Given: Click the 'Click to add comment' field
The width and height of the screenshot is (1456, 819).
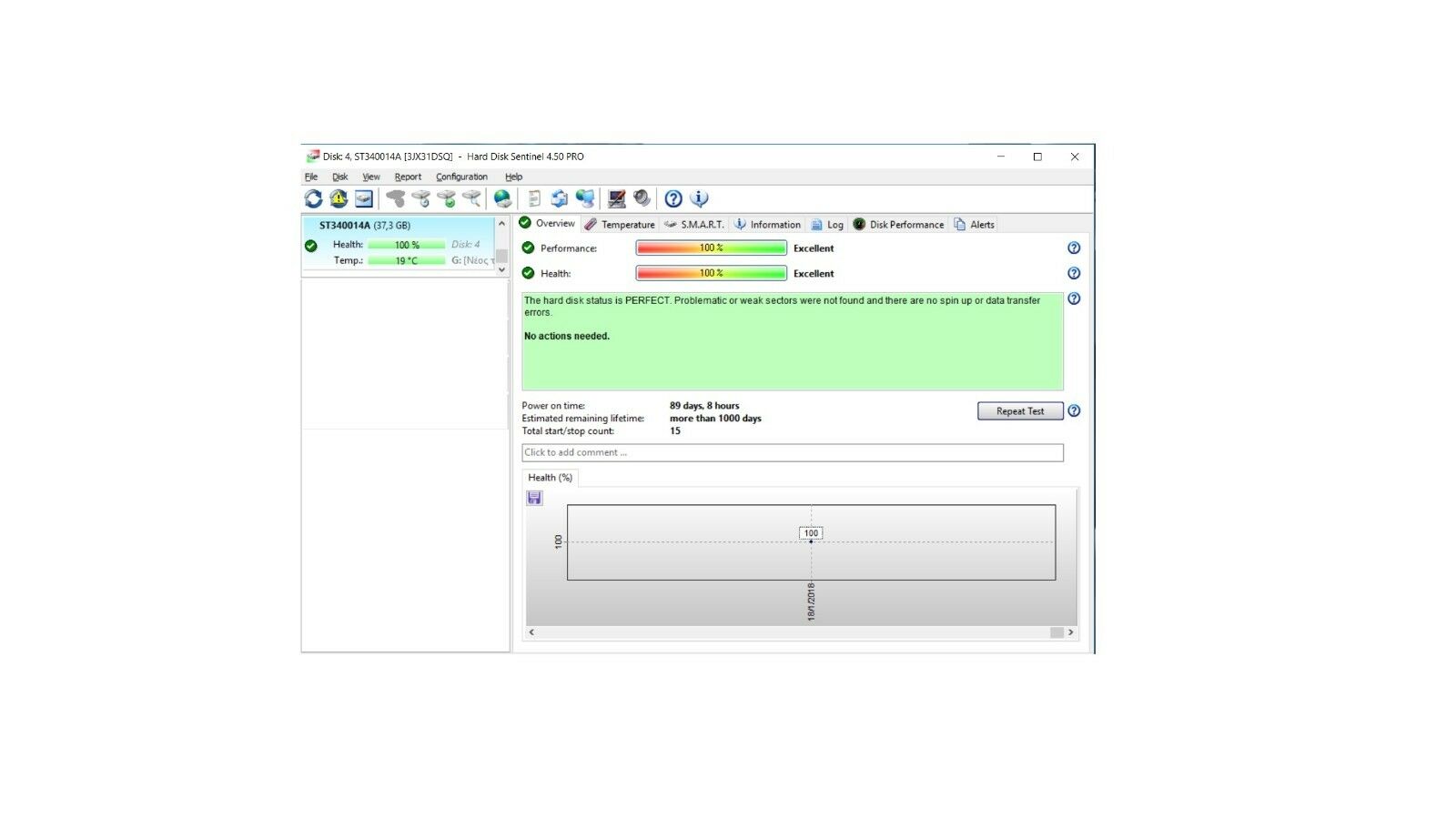Looking at the screenshot, I should click(793, 452).
